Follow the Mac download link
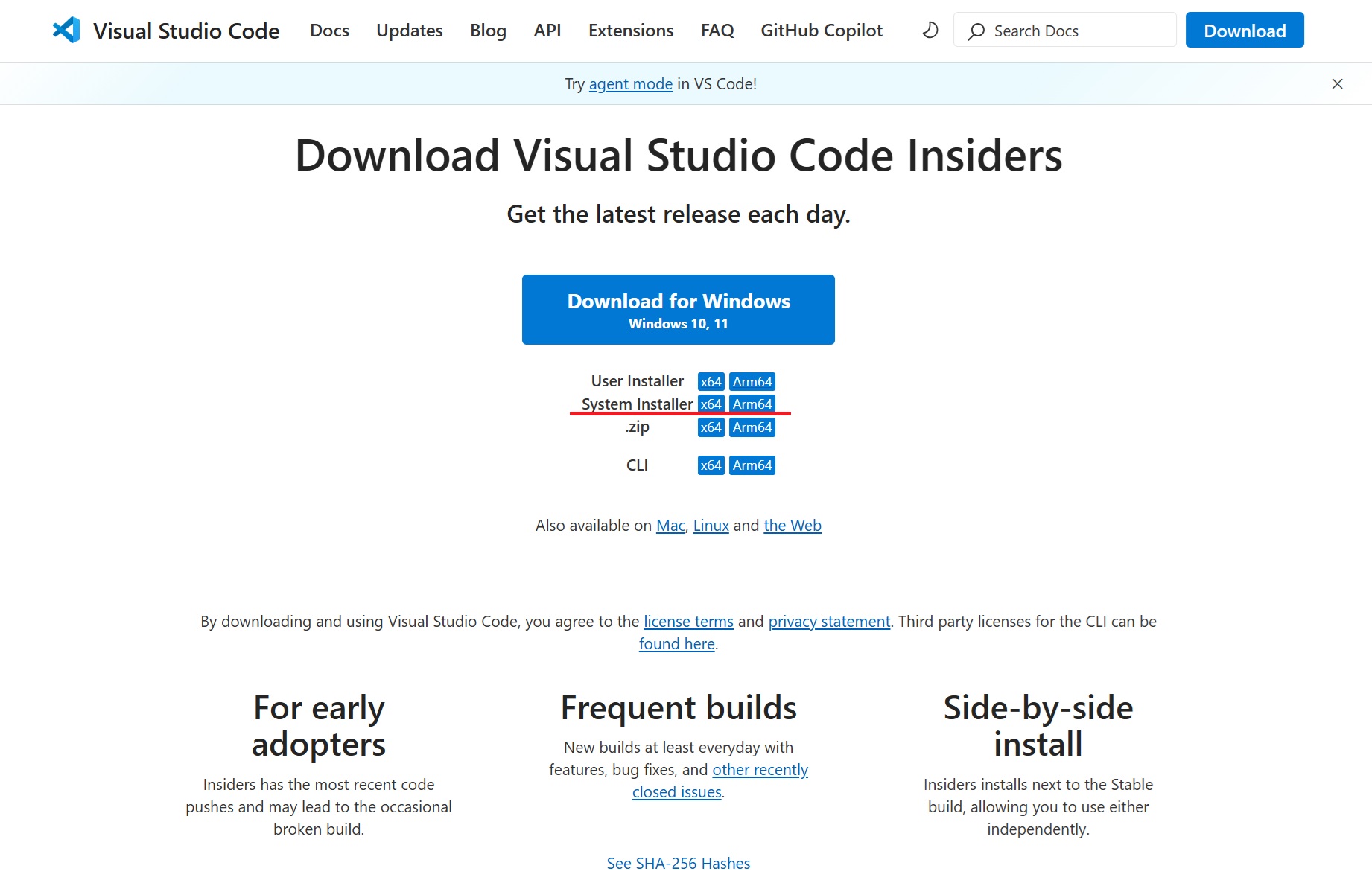The height and width of the screenshot is (889, 1372). click(x=670, y=526)
